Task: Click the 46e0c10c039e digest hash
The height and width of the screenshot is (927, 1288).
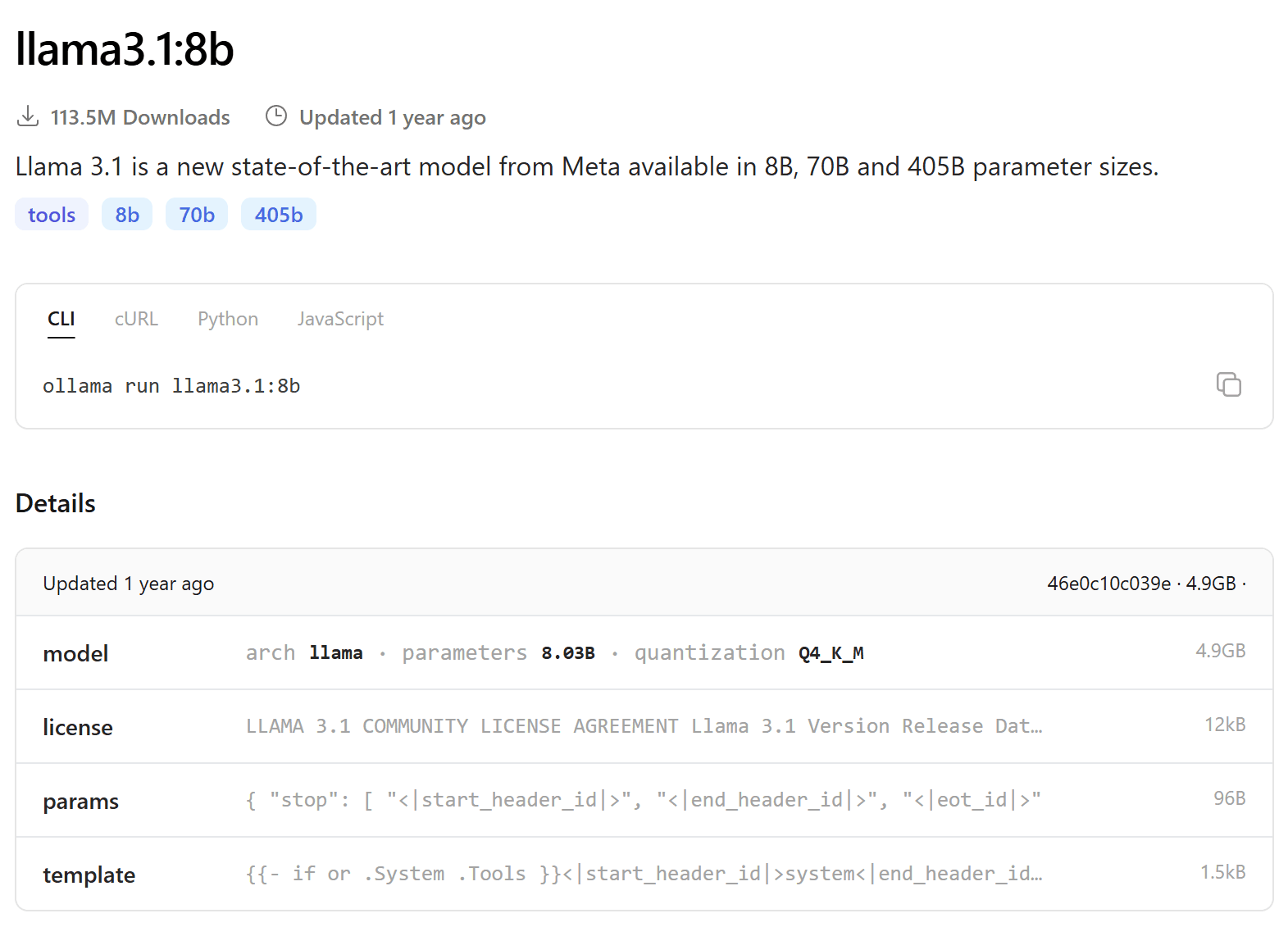Action: pos(1108,584)
